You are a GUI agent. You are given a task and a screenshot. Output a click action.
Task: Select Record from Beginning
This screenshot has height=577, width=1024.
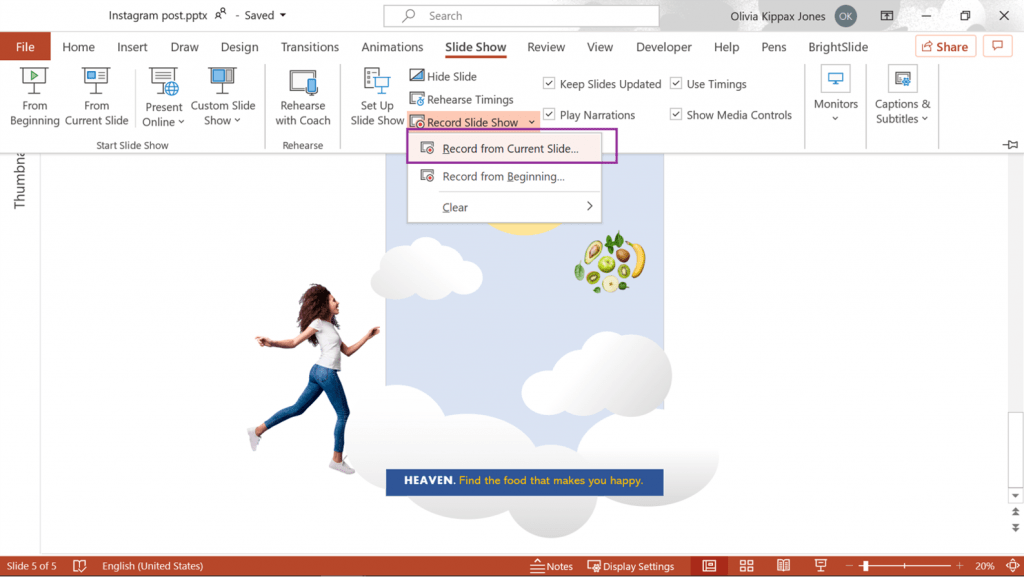point(504,176)
